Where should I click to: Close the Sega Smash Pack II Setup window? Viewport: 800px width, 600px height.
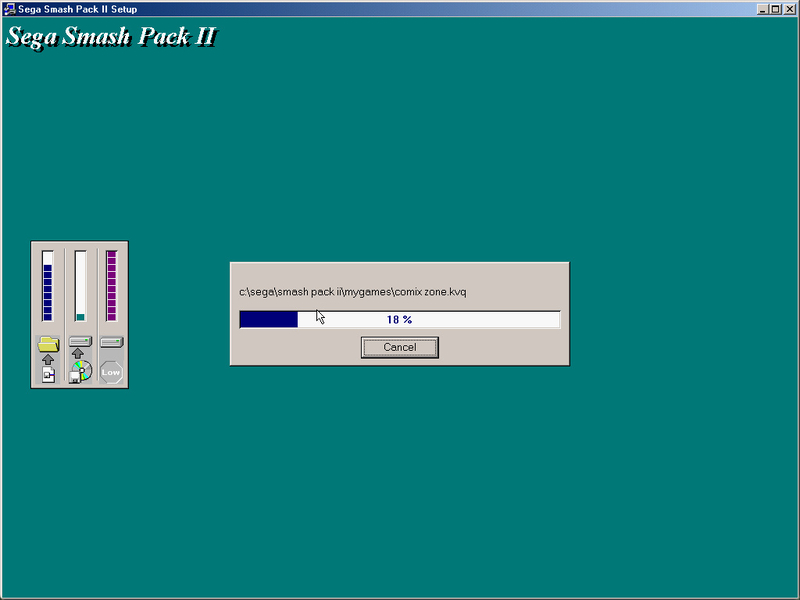789,9
